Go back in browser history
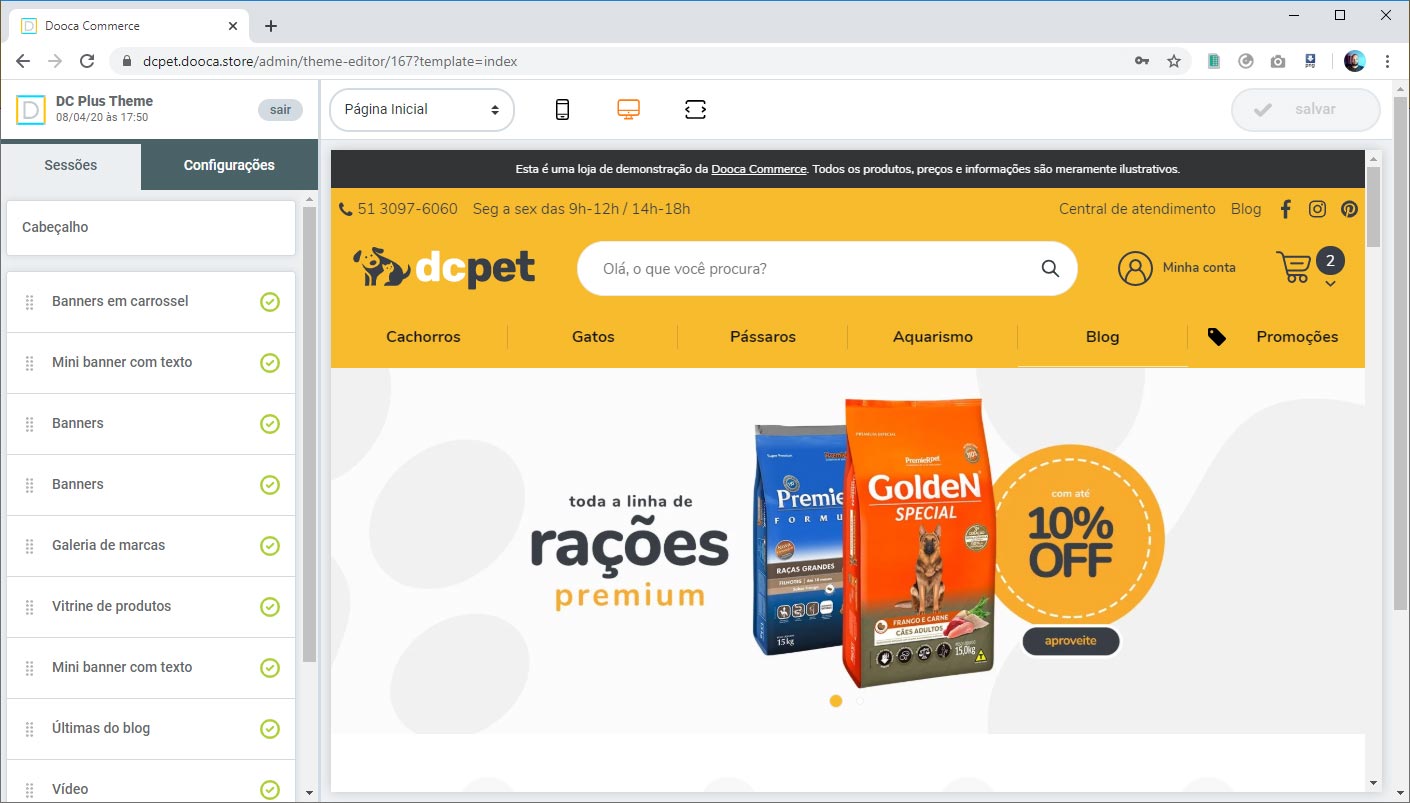 pos(23,61)
